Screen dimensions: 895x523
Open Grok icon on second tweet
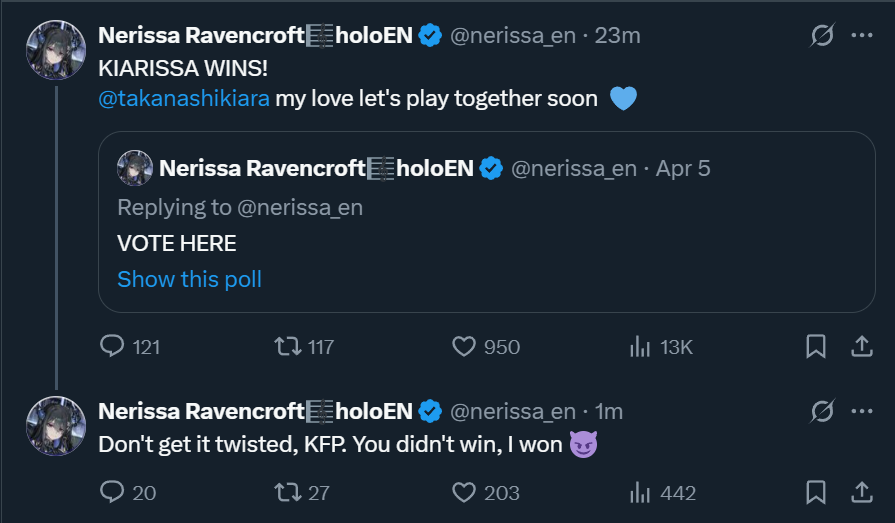pyautogui.click(x=821, y=411)
